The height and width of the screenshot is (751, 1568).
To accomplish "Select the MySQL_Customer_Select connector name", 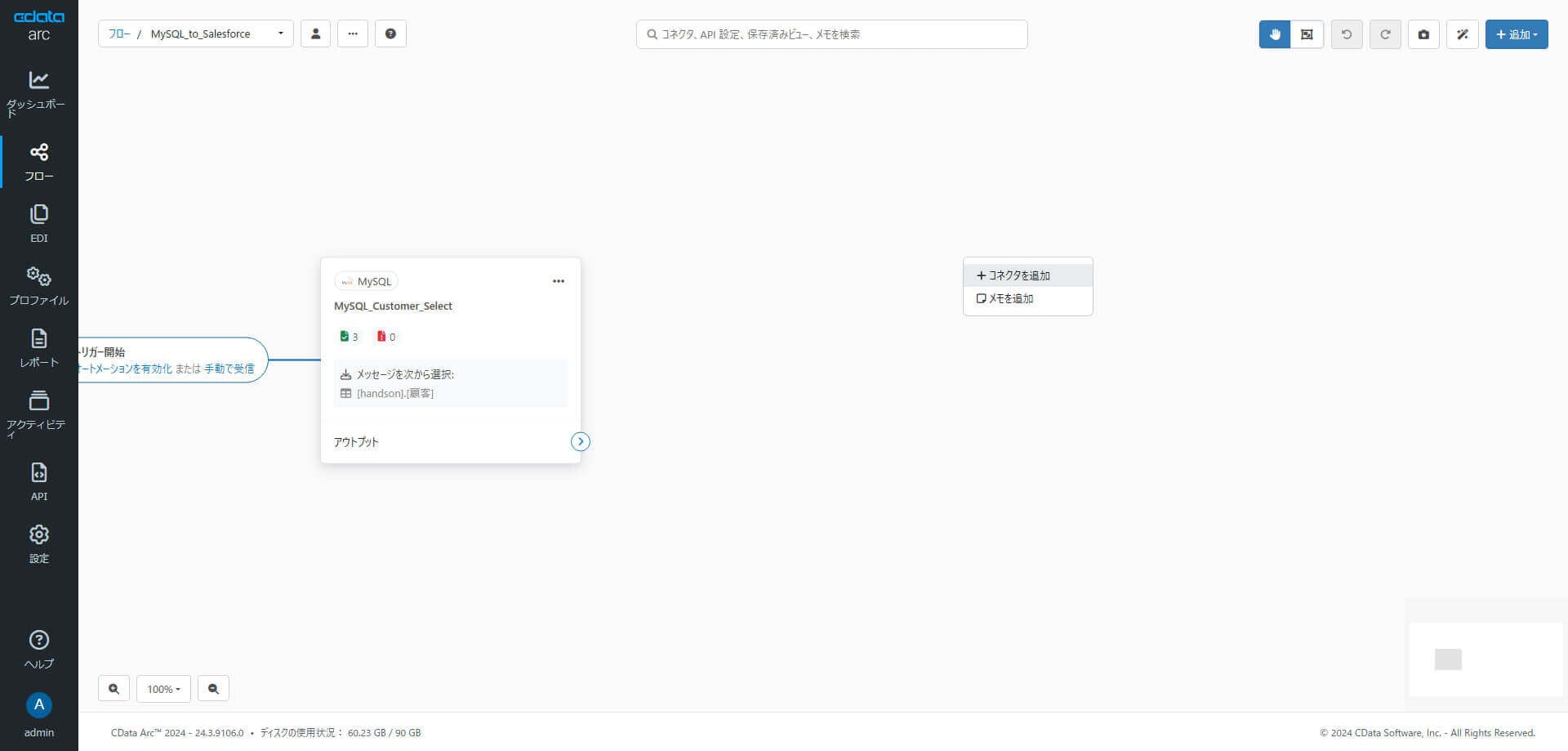I will tap(393, 306).
